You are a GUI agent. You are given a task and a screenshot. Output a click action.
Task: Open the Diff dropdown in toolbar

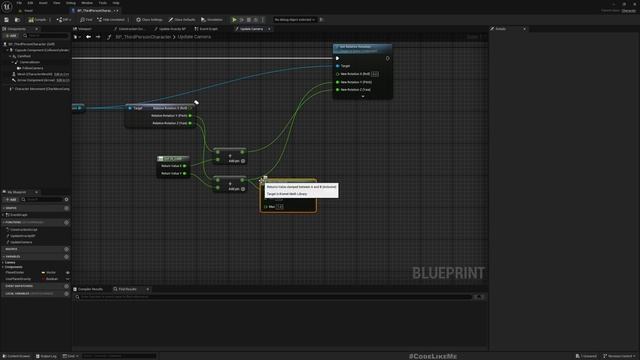pyautogui.click(x=64, y=20)
